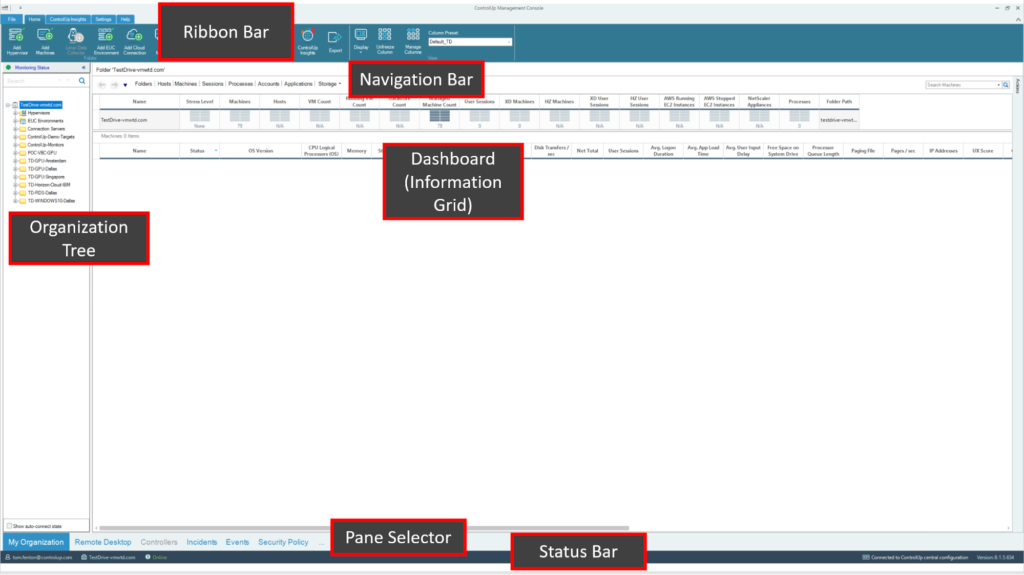Image resolution: width=1024 pixels, height=575 pixels.
Task: Select the TD-GPU-Amsterdam folder
Action: coord(46,161)
